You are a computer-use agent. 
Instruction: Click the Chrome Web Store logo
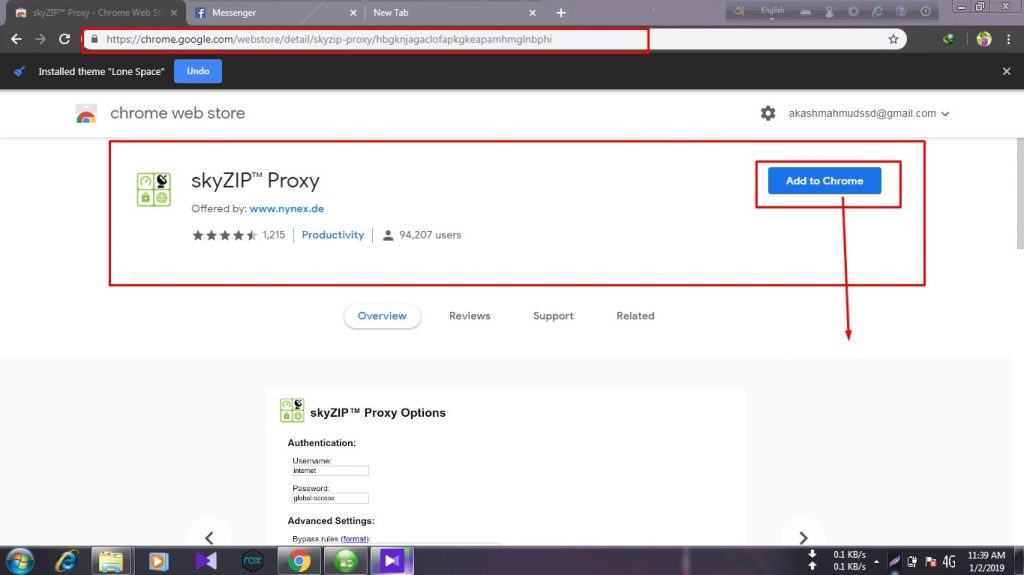coord(86,114)
